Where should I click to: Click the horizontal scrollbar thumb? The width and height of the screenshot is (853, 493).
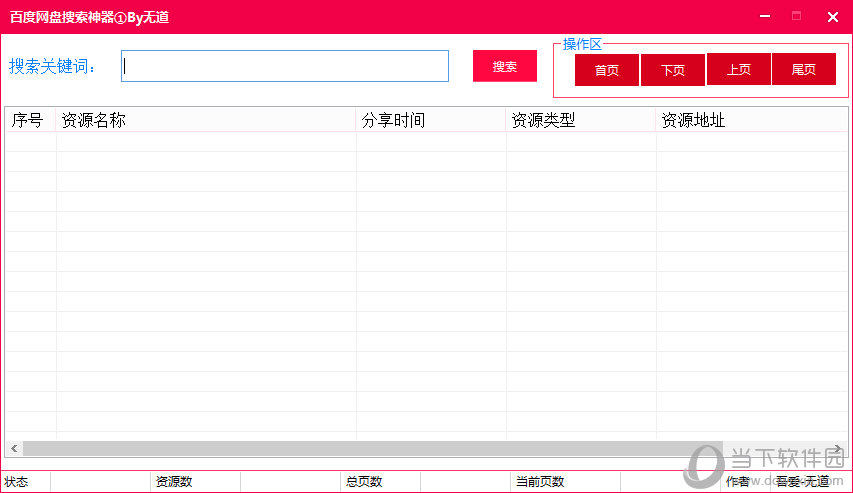[373, 448]
